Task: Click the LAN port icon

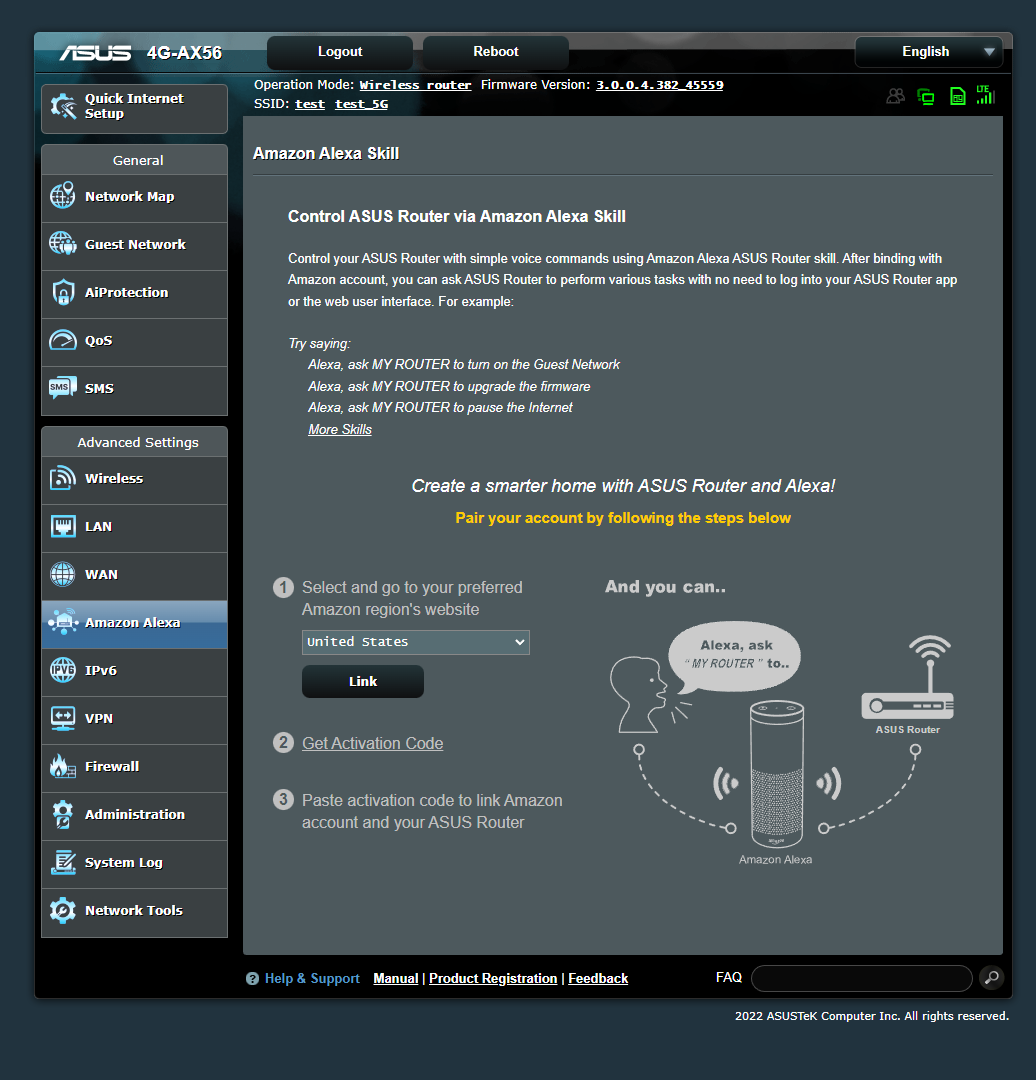Action: (x=63, y=526)
